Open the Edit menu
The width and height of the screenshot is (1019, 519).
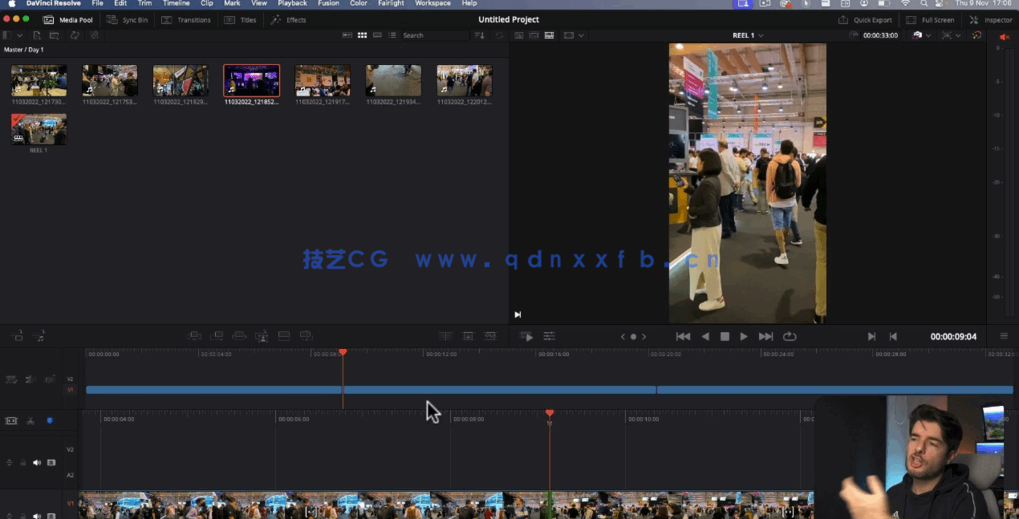point(120,3)
